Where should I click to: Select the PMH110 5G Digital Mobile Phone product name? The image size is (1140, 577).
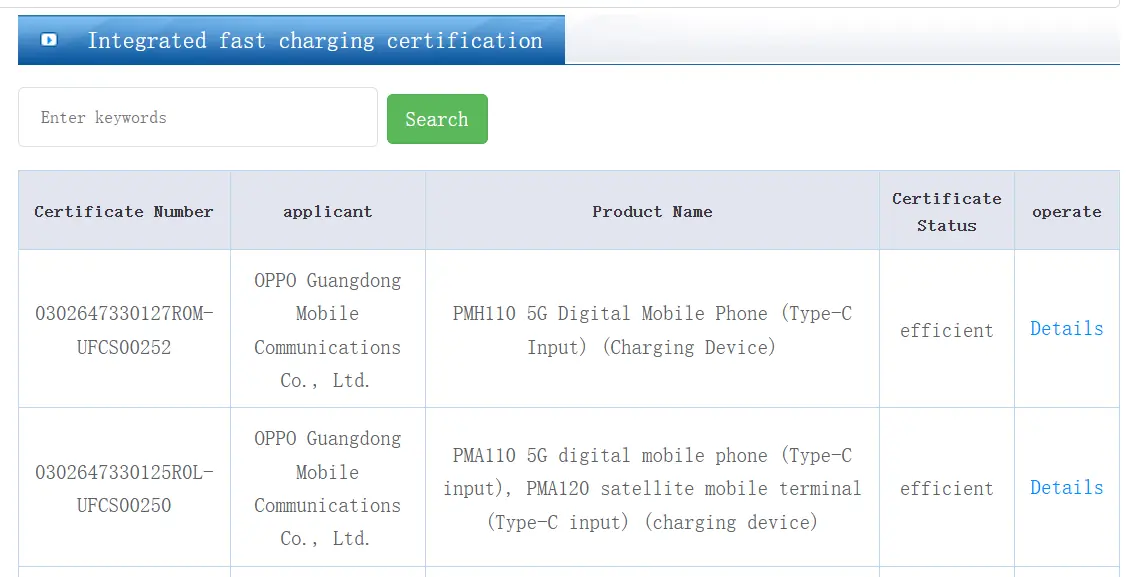click(652, 330)
